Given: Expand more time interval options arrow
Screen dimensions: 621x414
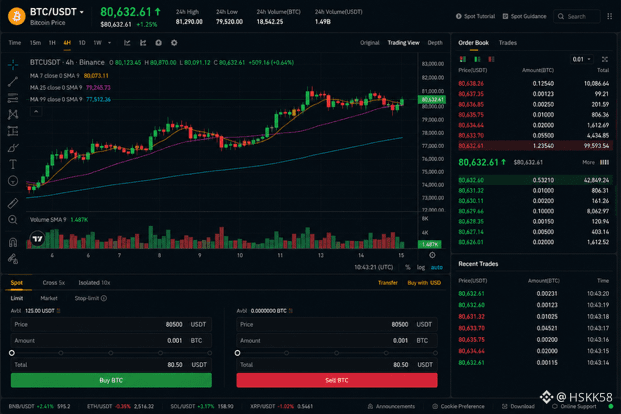Looking at the screenshot, I should [109, 43].
